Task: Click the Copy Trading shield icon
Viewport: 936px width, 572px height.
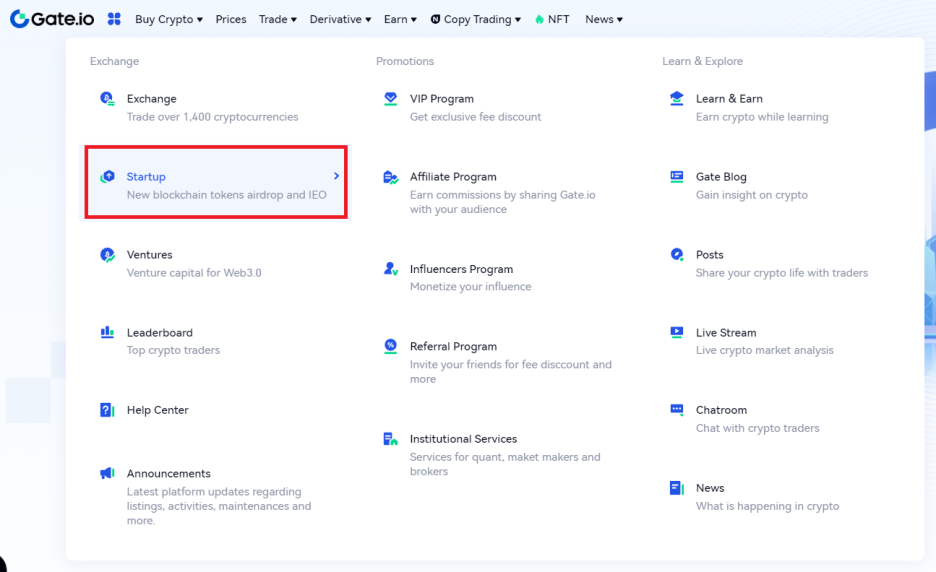Action: pyautogui.click(x=436, y=19)
